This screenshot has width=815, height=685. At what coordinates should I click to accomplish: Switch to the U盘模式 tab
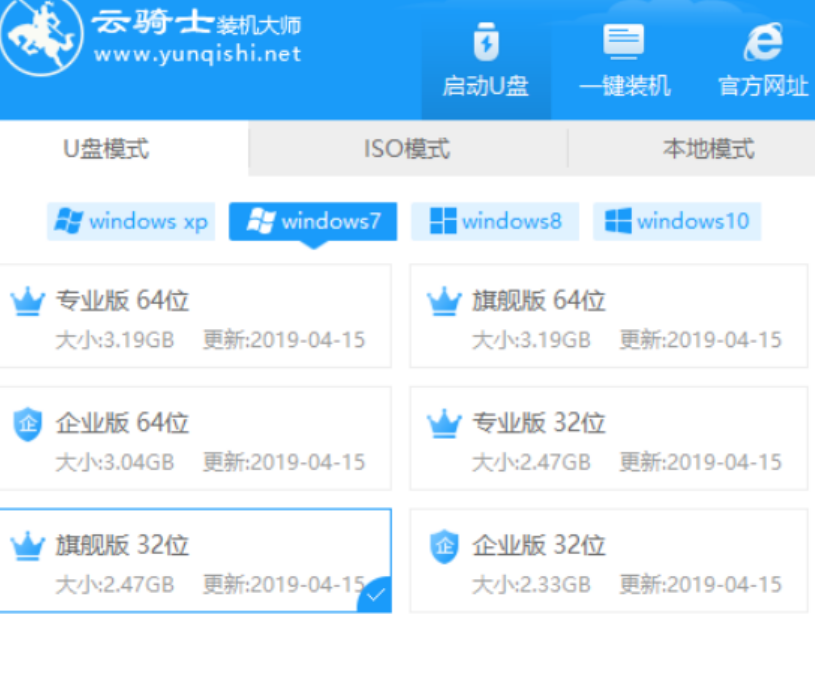click(x=107, y=150)
